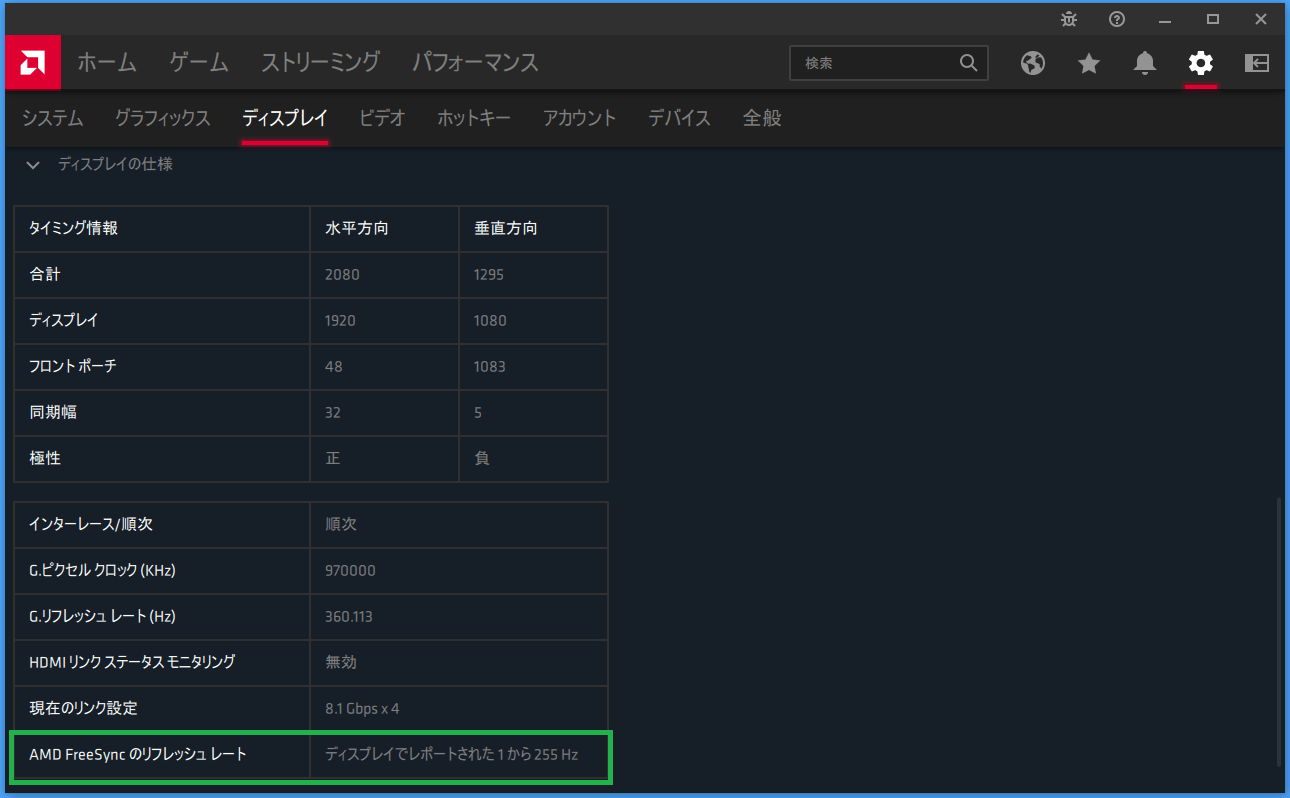Viewport: 1290px width, 798px height.
Task: Click AMD FreeSync のリフレッシュ レート label
Action: coord(138,754)
